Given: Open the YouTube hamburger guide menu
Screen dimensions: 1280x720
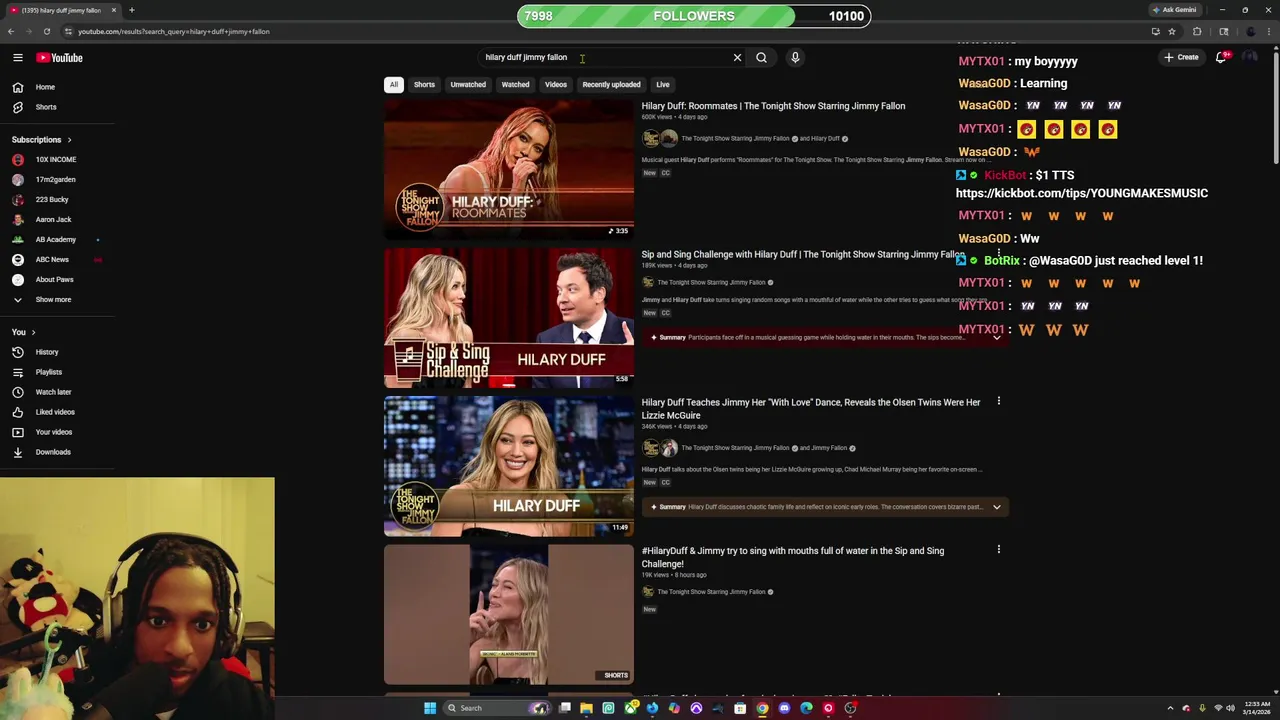Looking at the screenshot, I should click(x=17, y=58).
